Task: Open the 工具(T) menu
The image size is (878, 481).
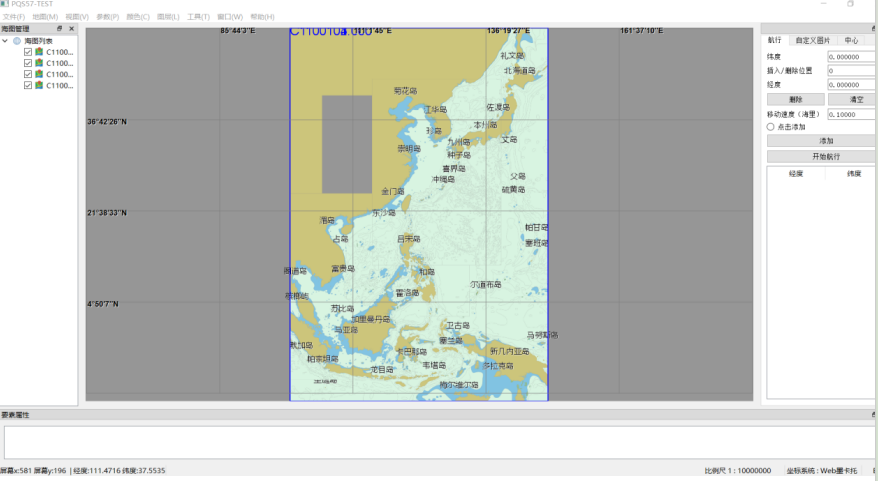Action: click(199, 17)
